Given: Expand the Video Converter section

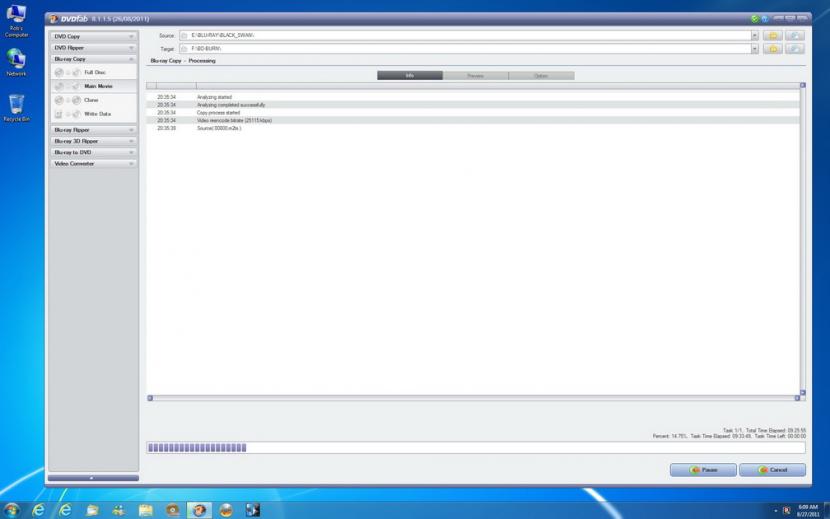Looking at the screenshot, I should coord(94,164).
